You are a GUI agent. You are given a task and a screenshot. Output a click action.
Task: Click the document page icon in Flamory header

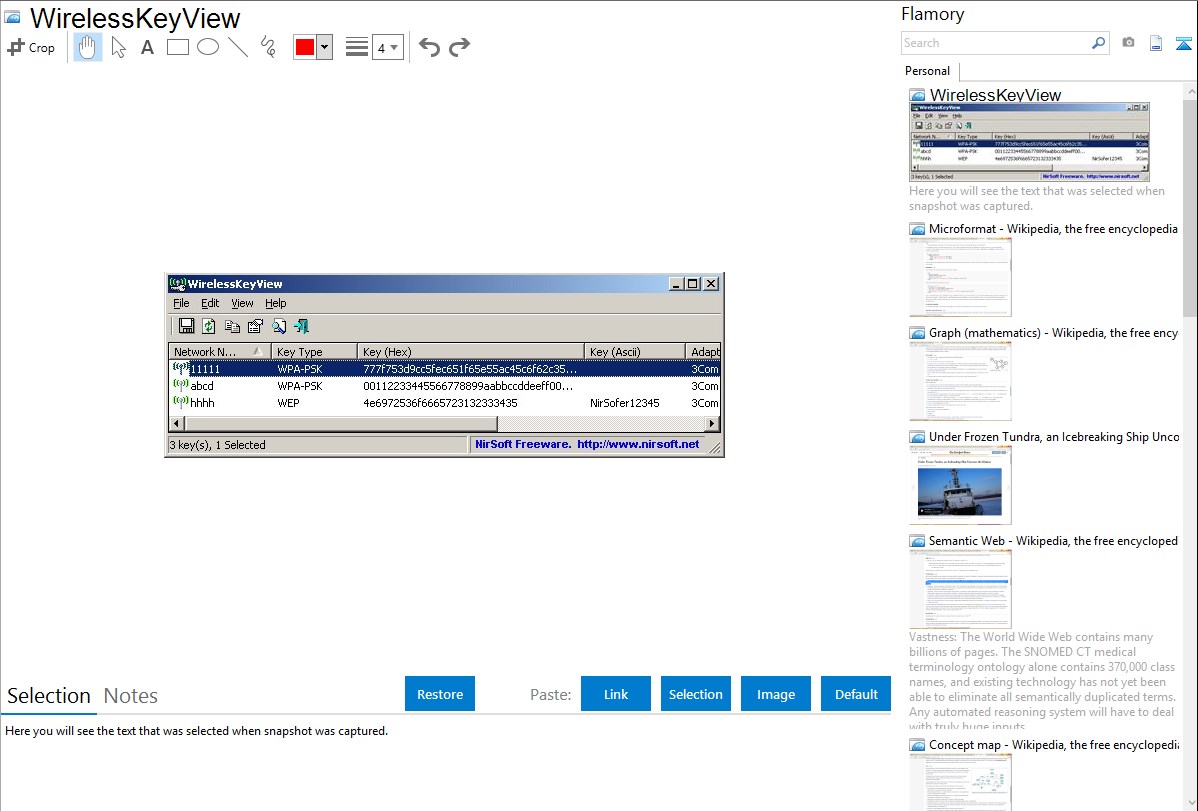(1156, 44)
